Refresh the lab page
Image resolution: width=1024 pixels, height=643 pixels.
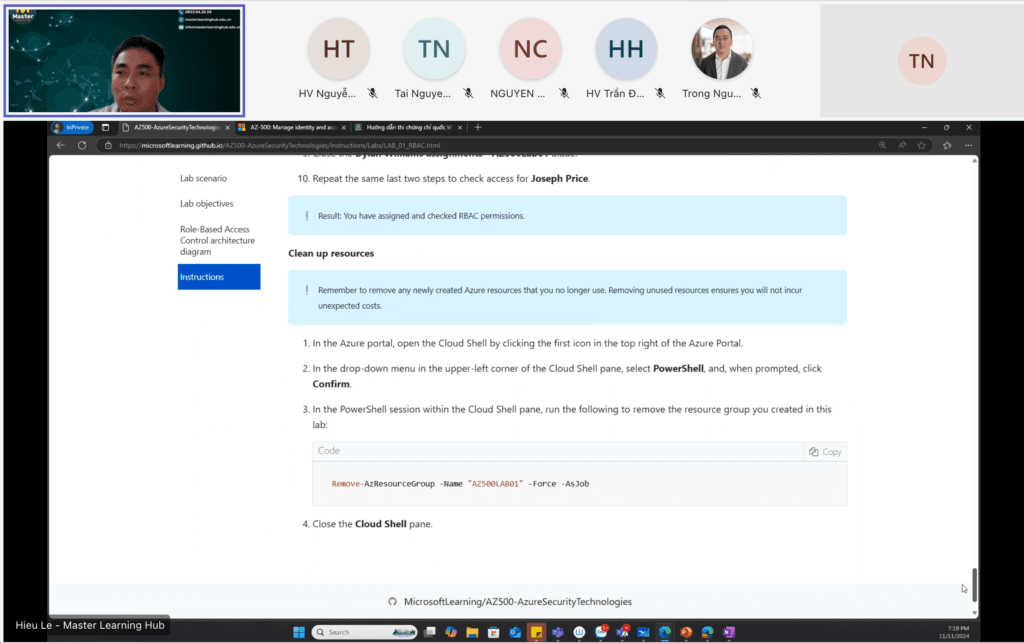82,146
